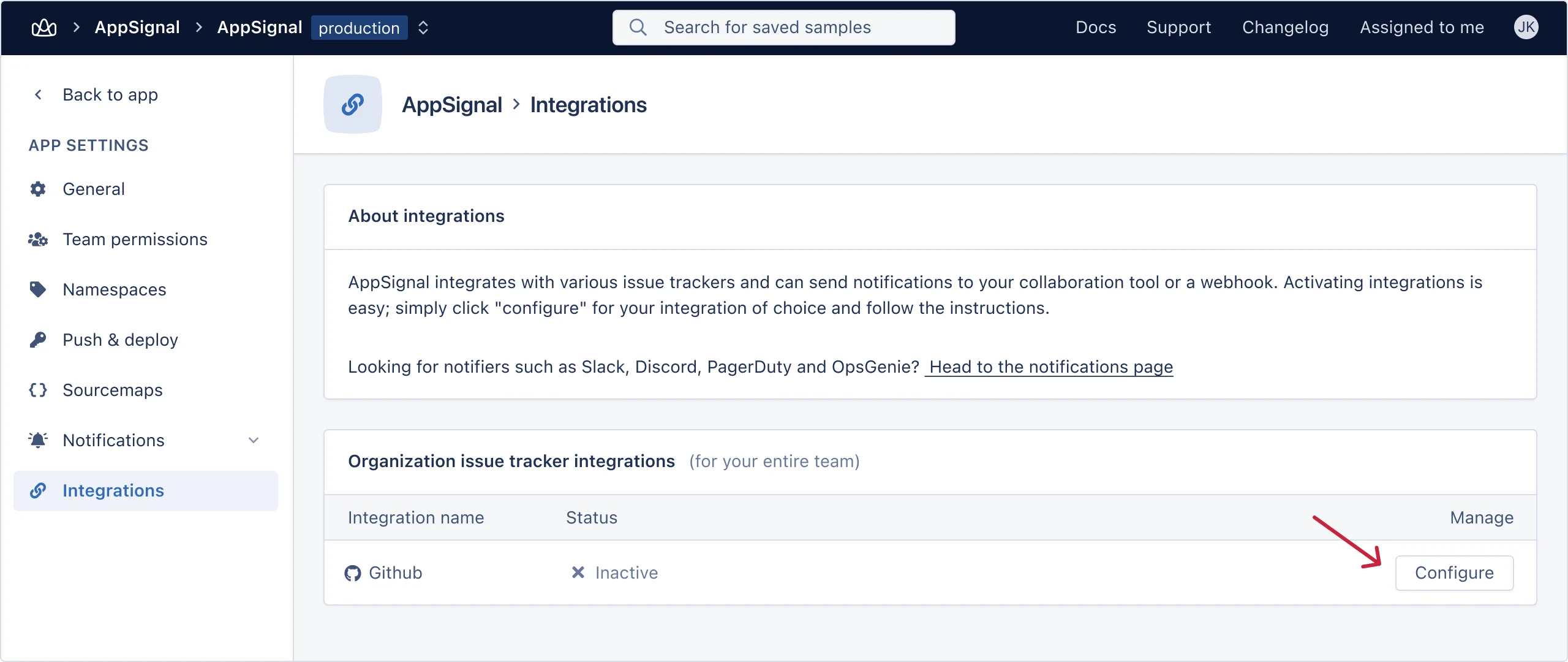Click the AppSignal organization breadcrumb in top bar

point(137,28)
